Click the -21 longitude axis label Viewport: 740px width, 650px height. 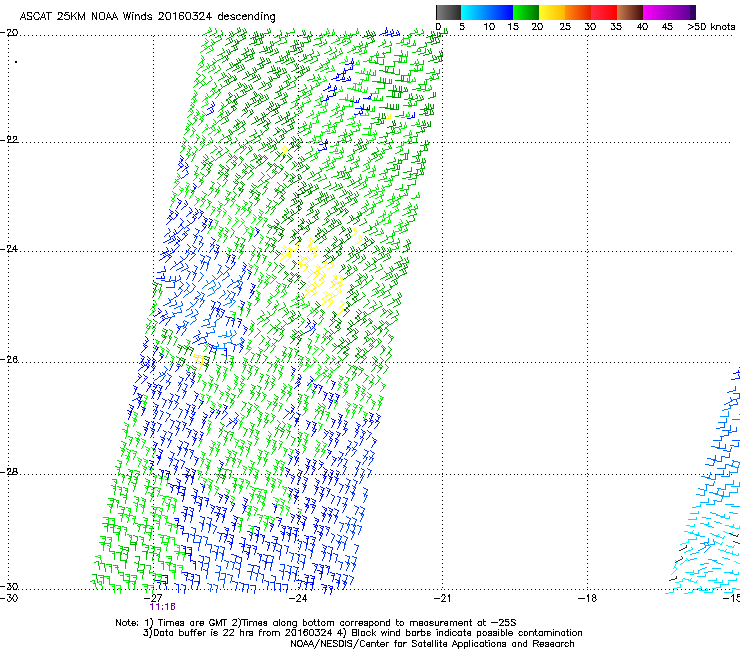[x=442, y=598]
